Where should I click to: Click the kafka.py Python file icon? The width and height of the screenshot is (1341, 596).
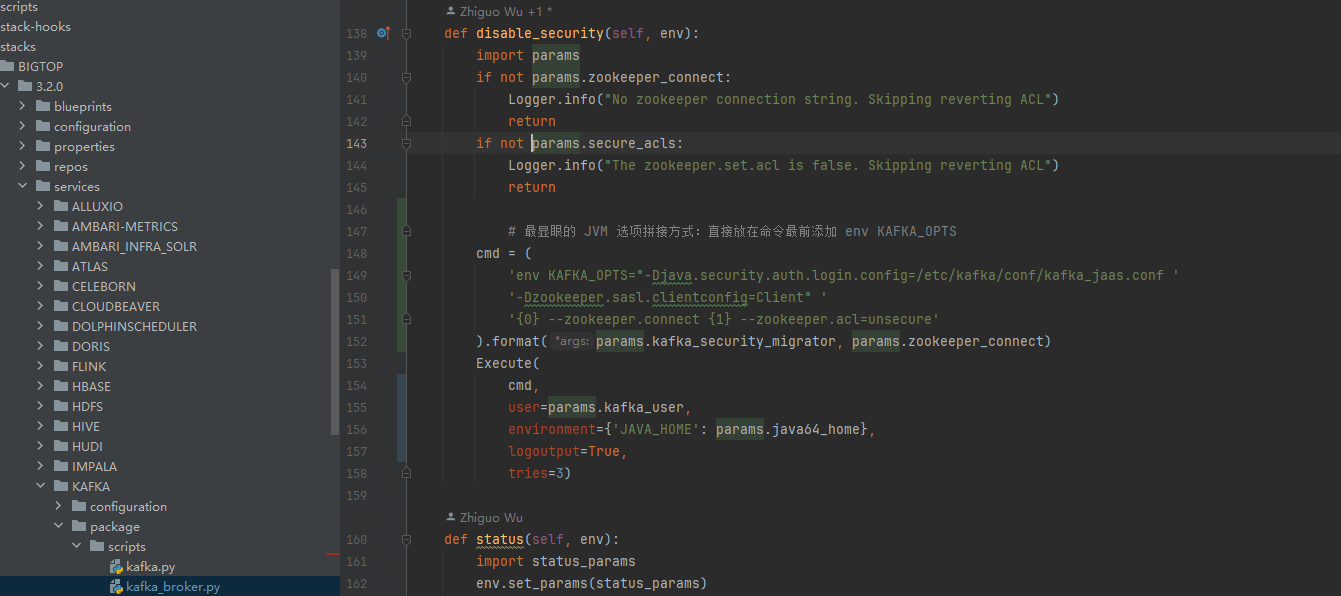pyautogui.click(x=117, y=567)
